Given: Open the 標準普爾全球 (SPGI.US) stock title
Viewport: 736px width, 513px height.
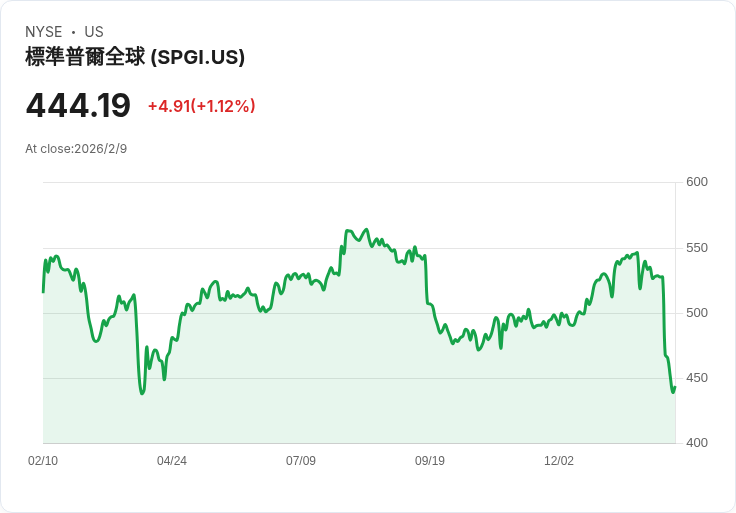Looking at the screenshot, I should [x=135, y=58].
